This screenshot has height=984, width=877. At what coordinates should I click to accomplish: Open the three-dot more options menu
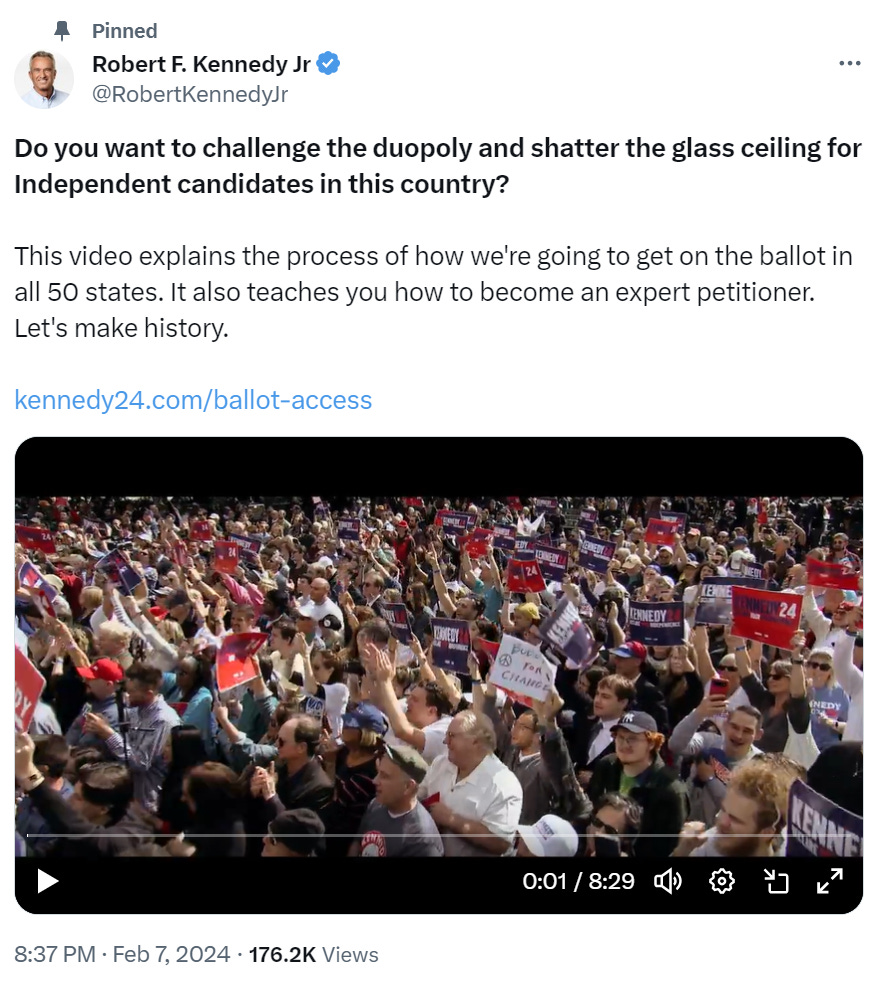[849, 63]
